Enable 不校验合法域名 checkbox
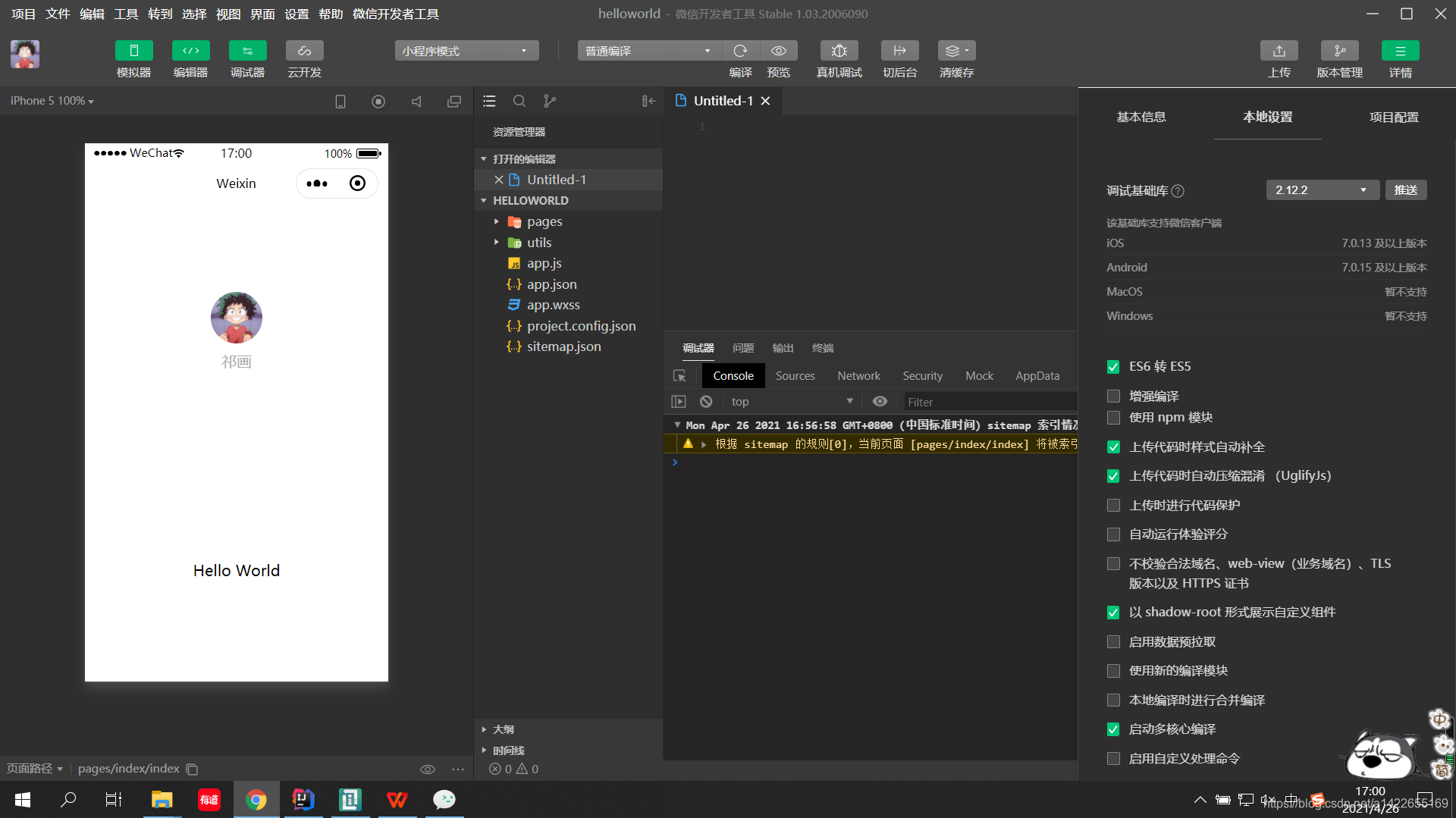This screenshot has width=1456, height=818. tap(1113, 563)
